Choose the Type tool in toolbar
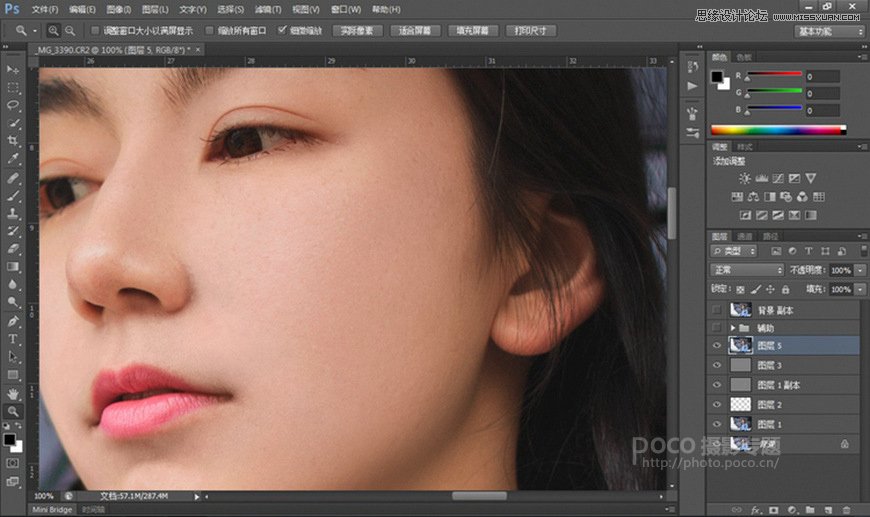 [x=14, y=339]
